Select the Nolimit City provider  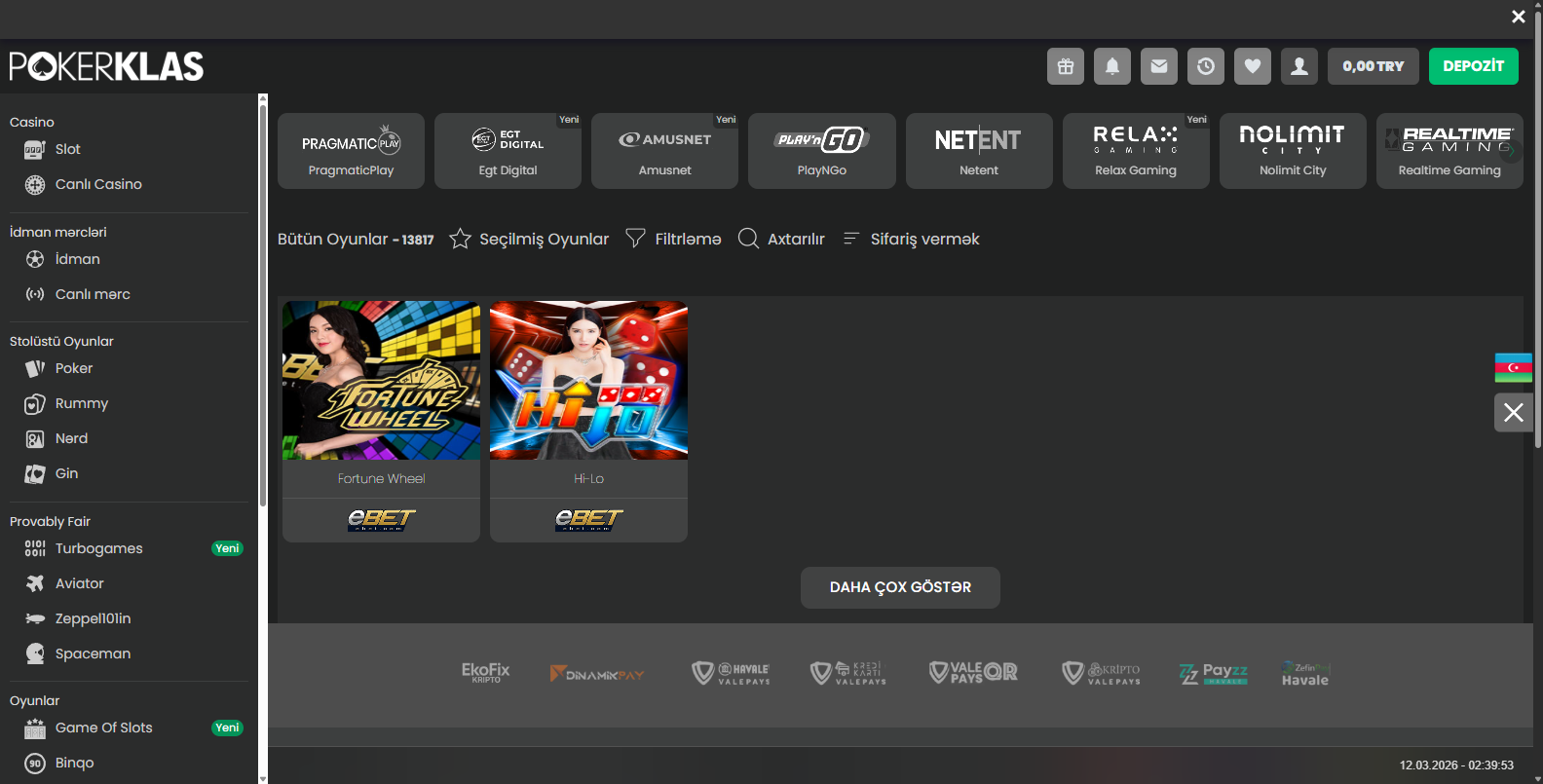pos(1293,151)
